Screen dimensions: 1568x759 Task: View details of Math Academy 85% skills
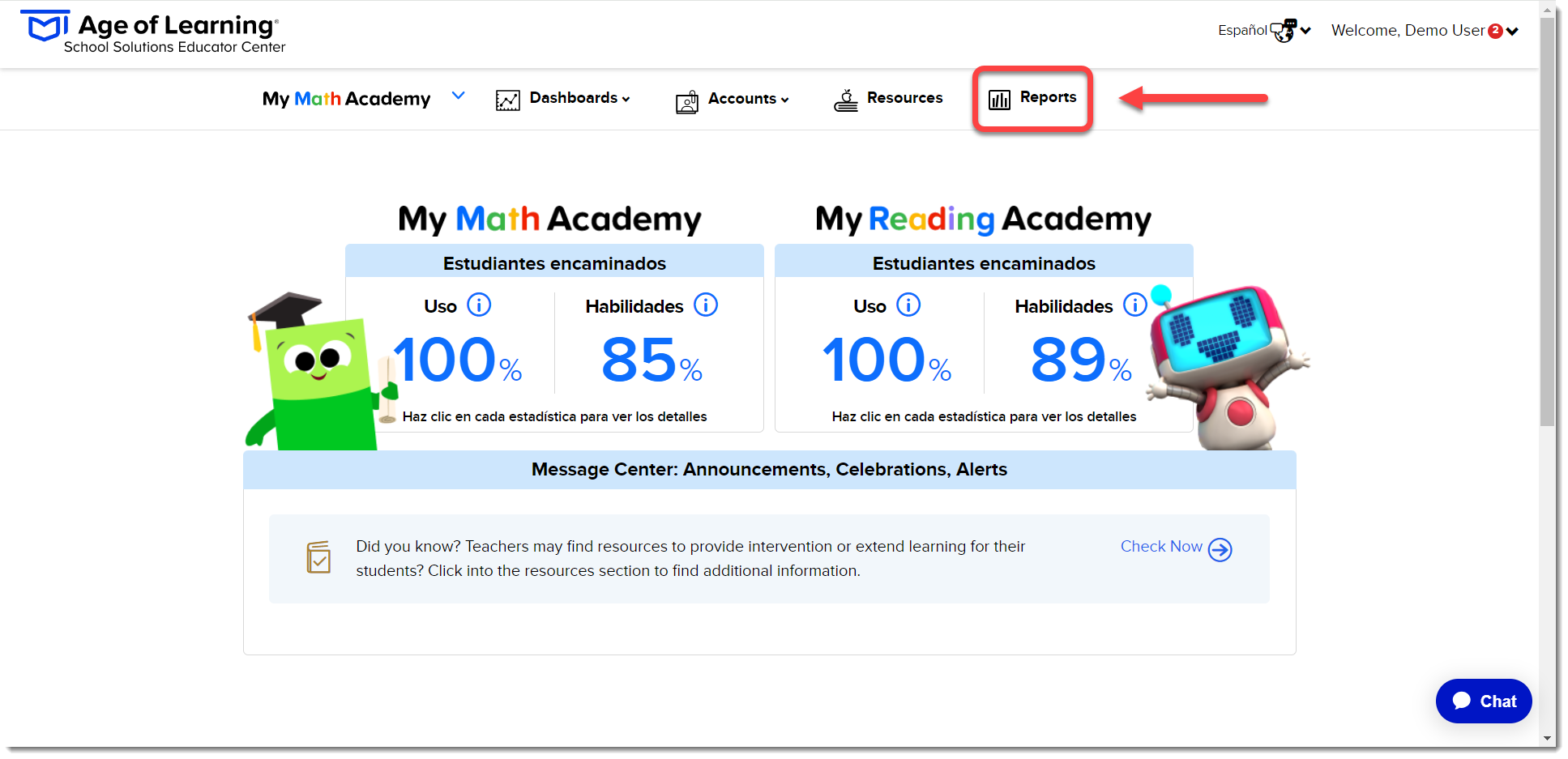[x=652, y=360]
